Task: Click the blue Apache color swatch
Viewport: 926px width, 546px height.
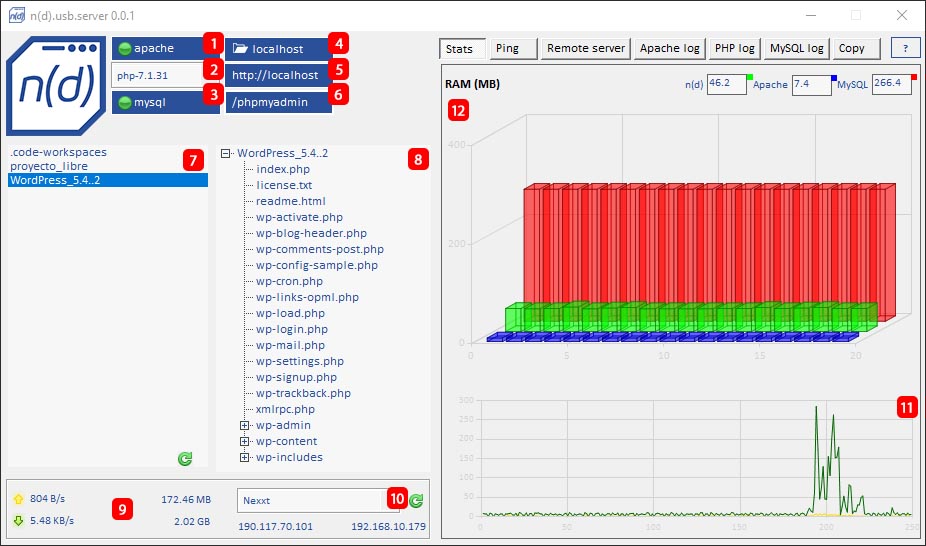Action: click(834, 77)
